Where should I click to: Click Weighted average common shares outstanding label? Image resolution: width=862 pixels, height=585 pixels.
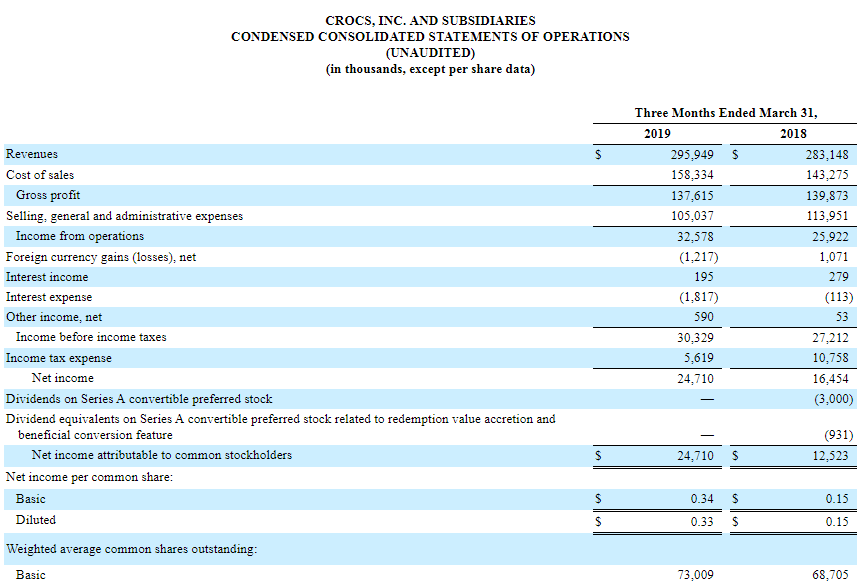coord(131,549)
